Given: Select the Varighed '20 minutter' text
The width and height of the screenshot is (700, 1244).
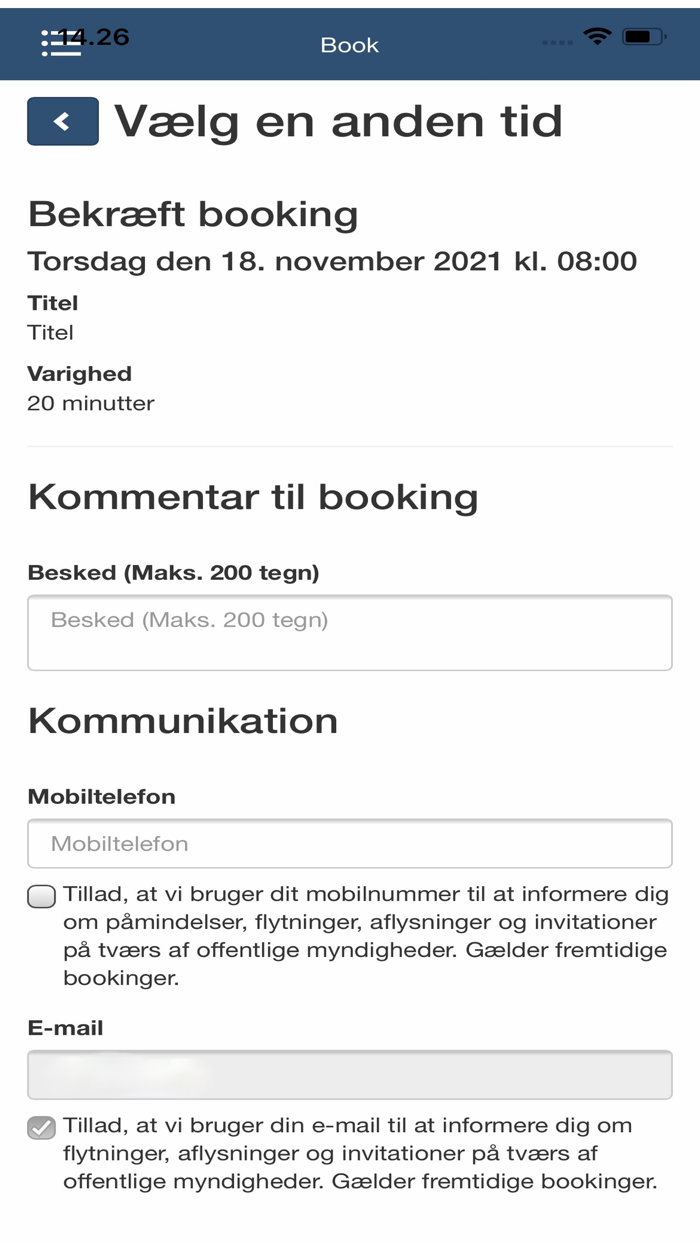Looking at the screenshot, I should pos(91,403).
